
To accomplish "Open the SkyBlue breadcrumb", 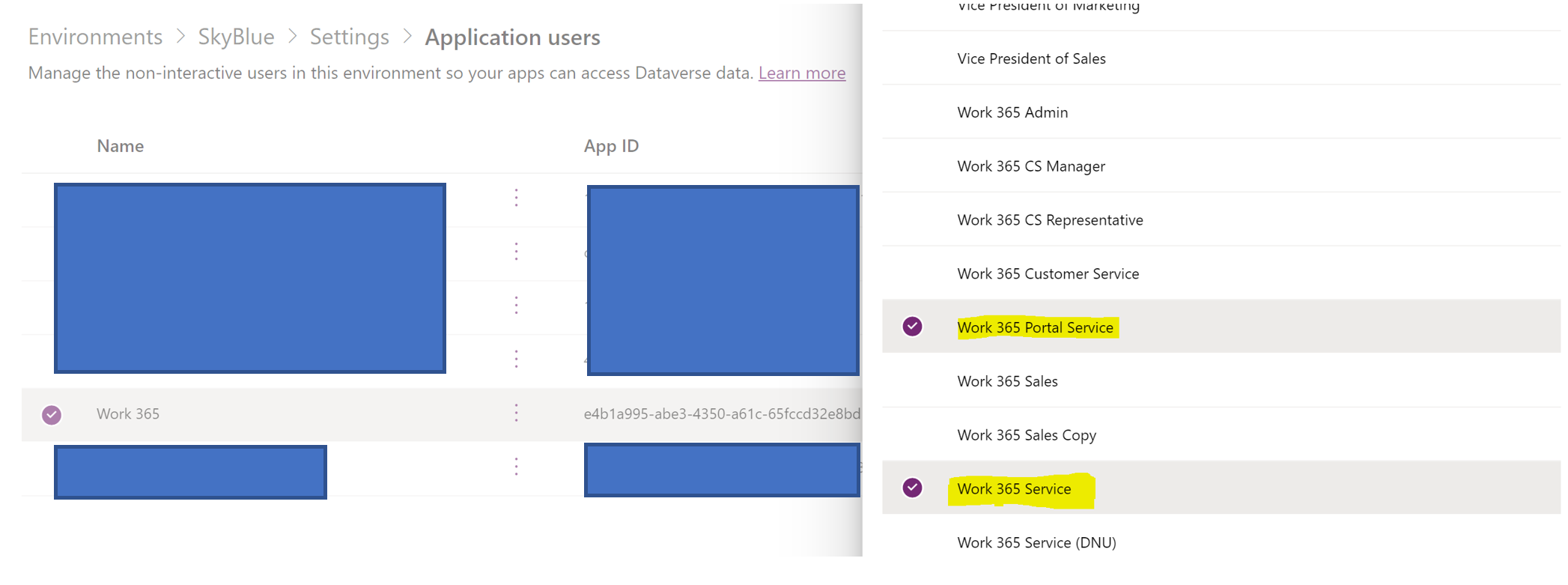I will pos(236,37).
